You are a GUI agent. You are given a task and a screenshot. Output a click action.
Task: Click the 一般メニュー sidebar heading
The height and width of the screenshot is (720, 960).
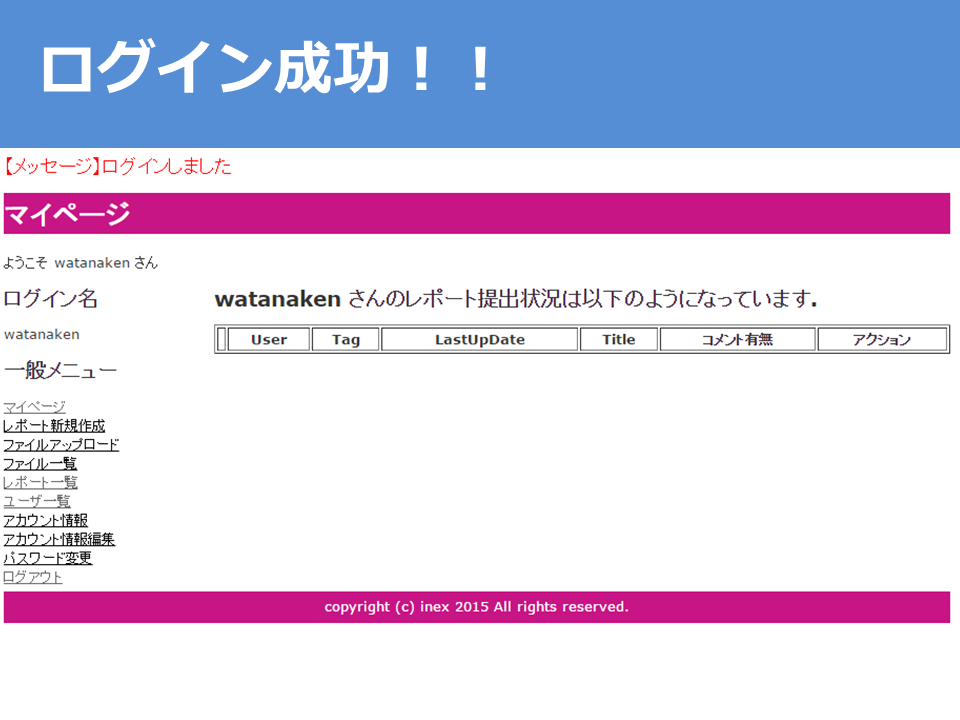pyautogui.click(x=60, y=370)
